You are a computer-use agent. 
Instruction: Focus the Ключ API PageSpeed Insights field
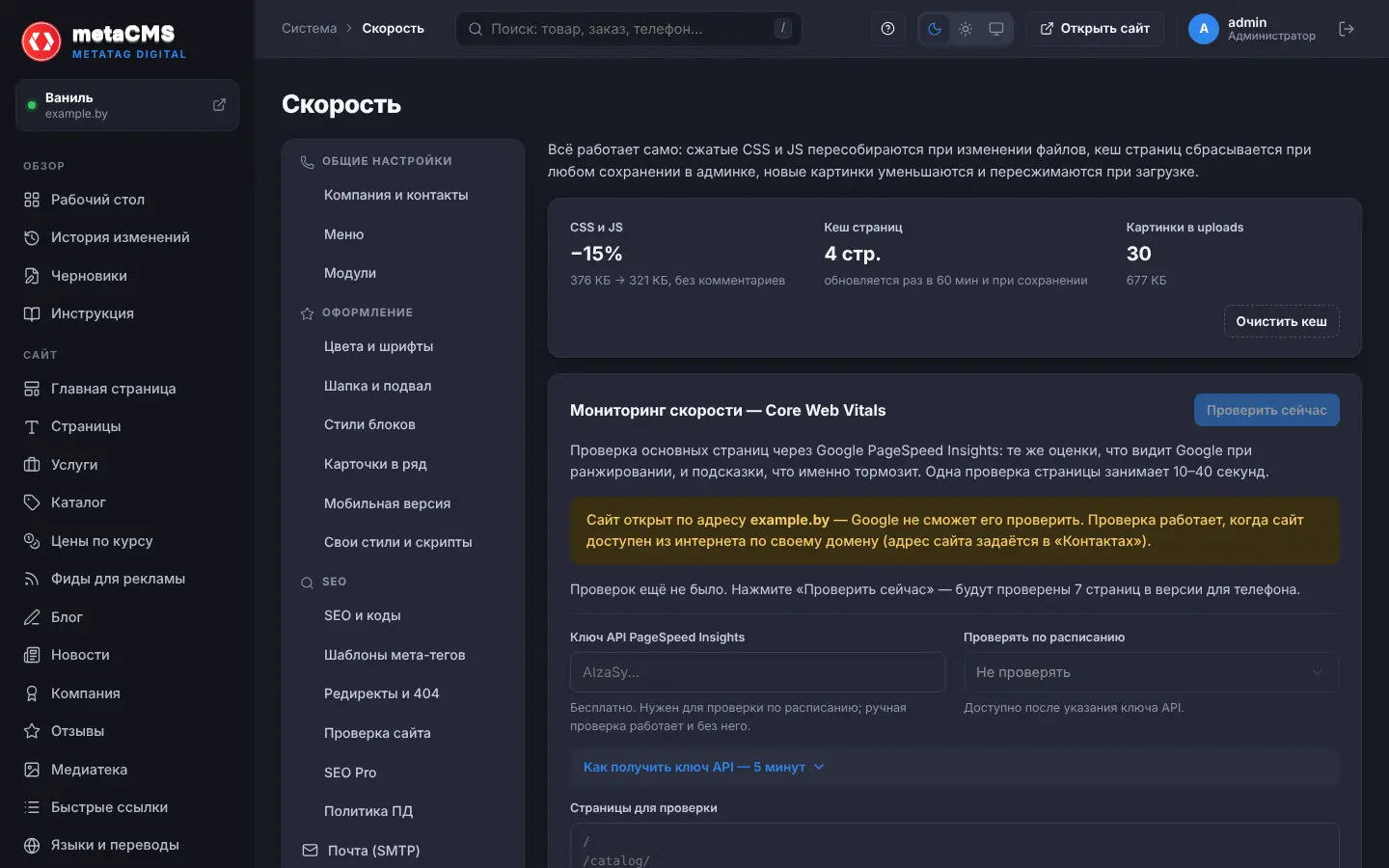pos(758,672)
